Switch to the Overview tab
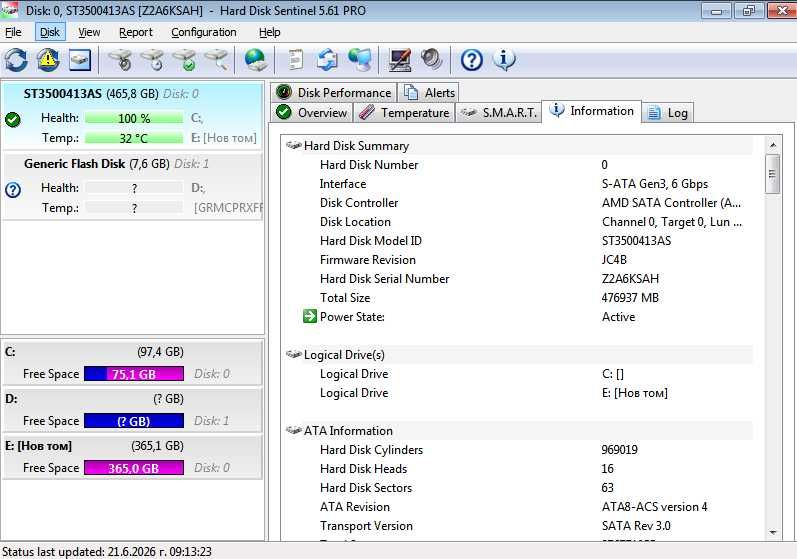Screen dimensions: 797x559 (312, 112)
